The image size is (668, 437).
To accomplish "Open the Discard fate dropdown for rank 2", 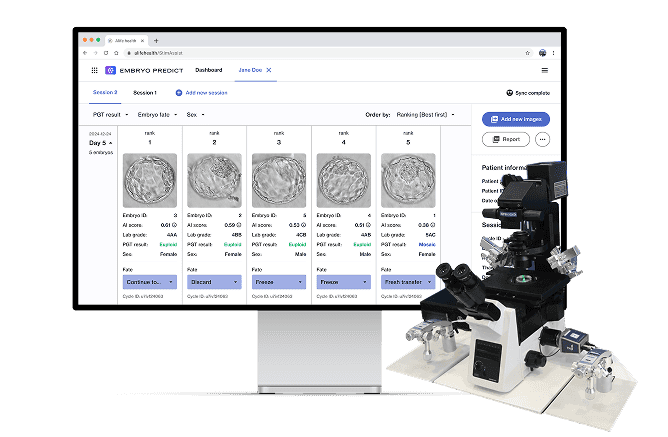I will click(x=214, y=282).
